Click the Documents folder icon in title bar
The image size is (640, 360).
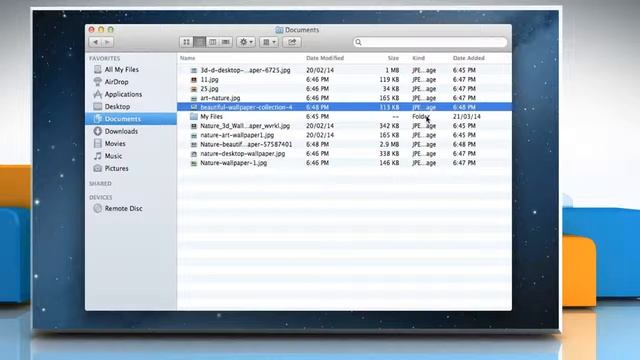pos(279,30)
